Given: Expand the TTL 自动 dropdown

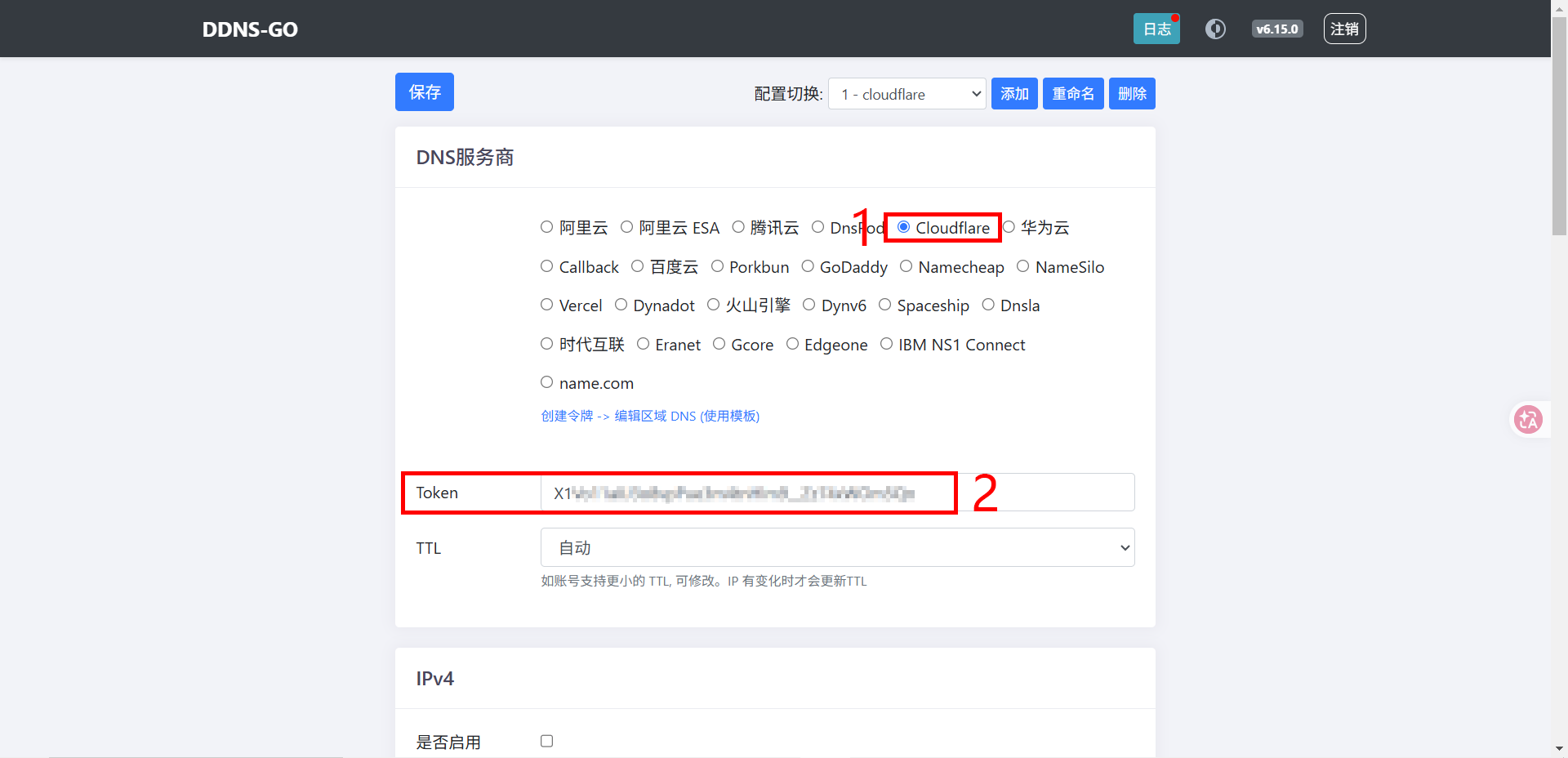Looking at the screenshot, I should pos(837,547).
